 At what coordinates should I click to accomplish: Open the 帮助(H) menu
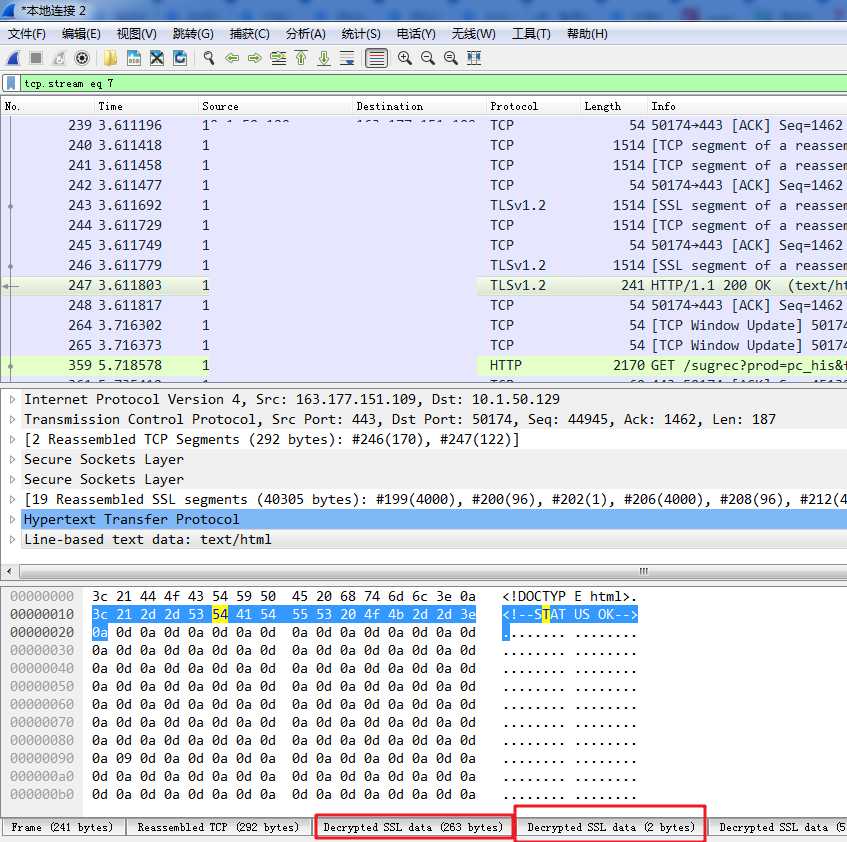click(x=587, y=34)
